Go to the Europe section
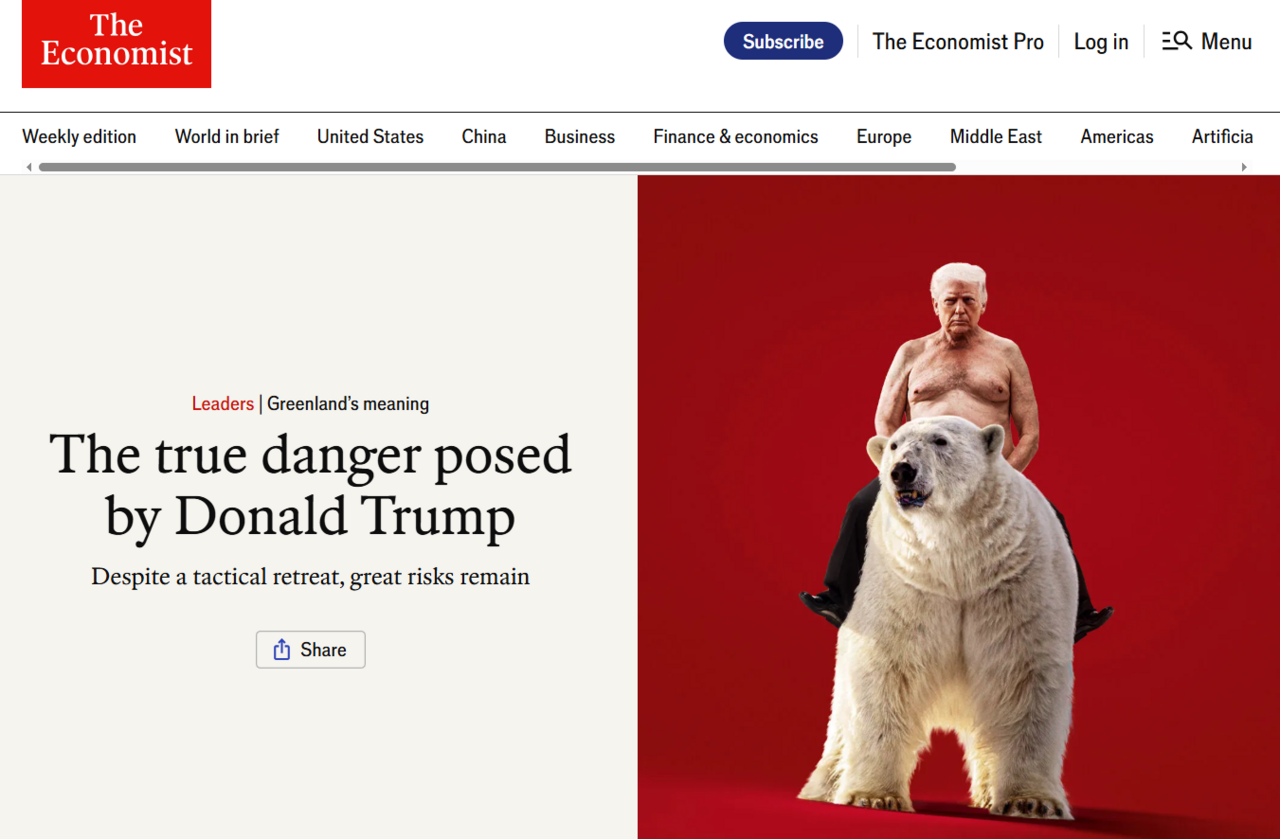The width and height of the screenshot is (1280, 839). point(884,137)
